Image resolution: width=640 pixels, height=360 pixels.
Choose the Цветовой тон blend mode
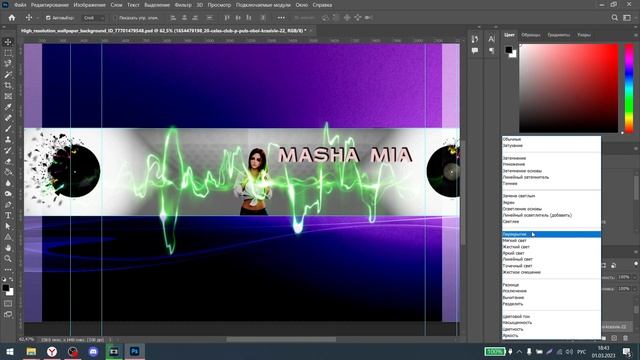point(551,316)
